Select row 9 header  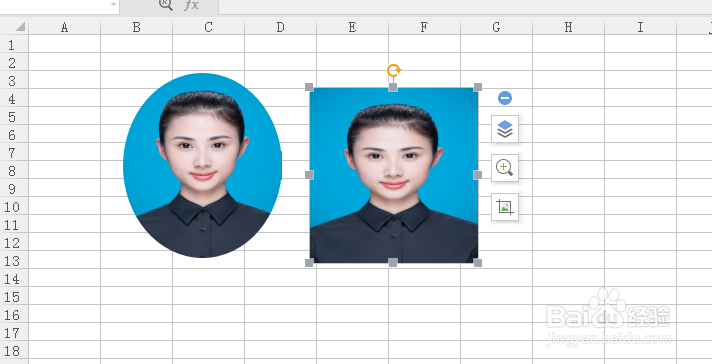(14, 188)
